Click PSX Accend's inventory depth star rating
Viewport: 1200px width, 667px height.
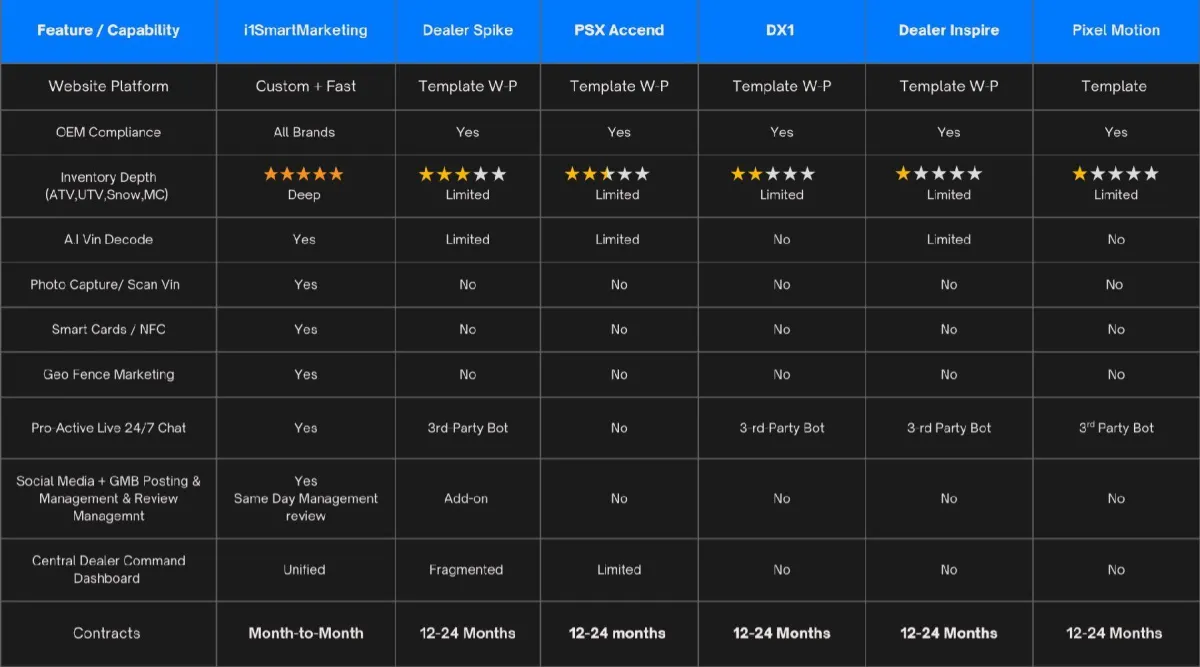607,174
